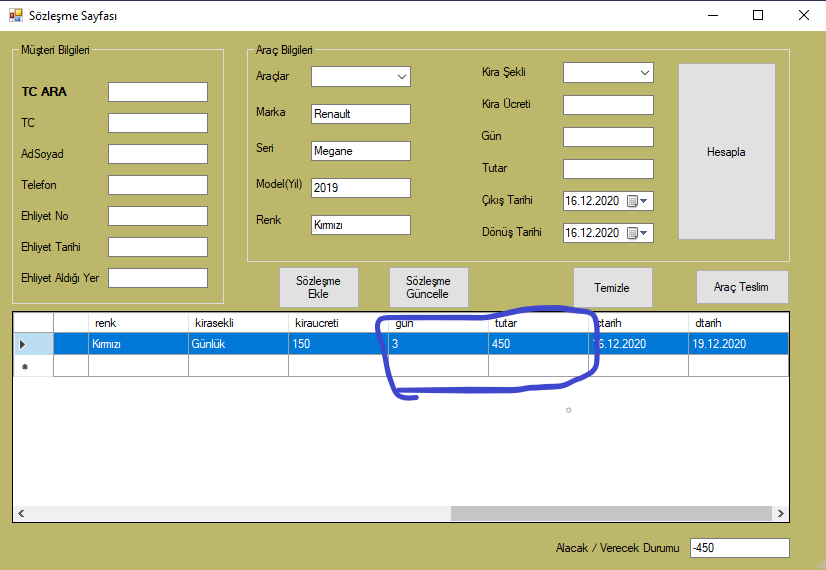Minimize the Sözleşme Sayfası window
Viewport: 826px width, 570px height.
point(713,15)
